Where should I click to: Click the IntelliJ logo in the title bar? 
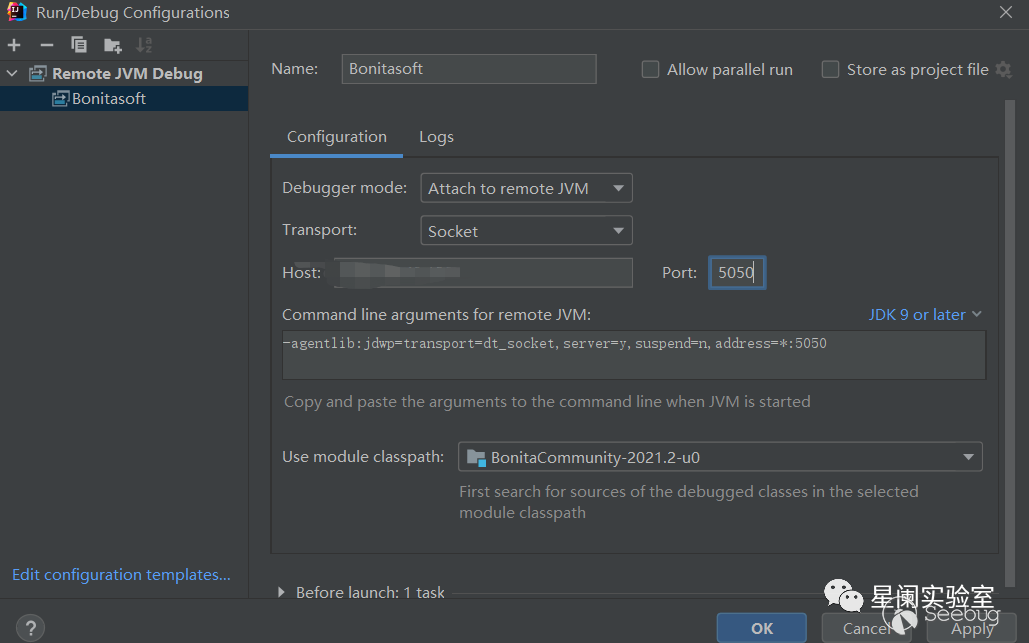point(16,12)
